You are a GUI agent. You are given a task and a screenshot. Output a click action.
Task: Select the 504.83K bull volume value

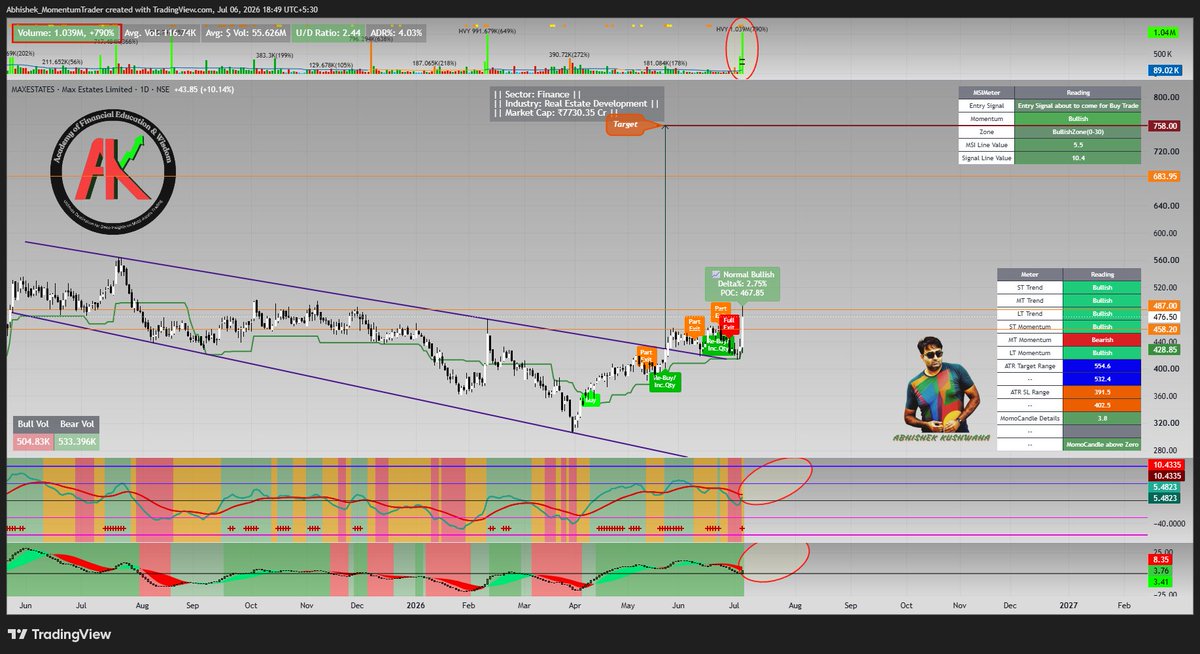[x=33, y=441]
